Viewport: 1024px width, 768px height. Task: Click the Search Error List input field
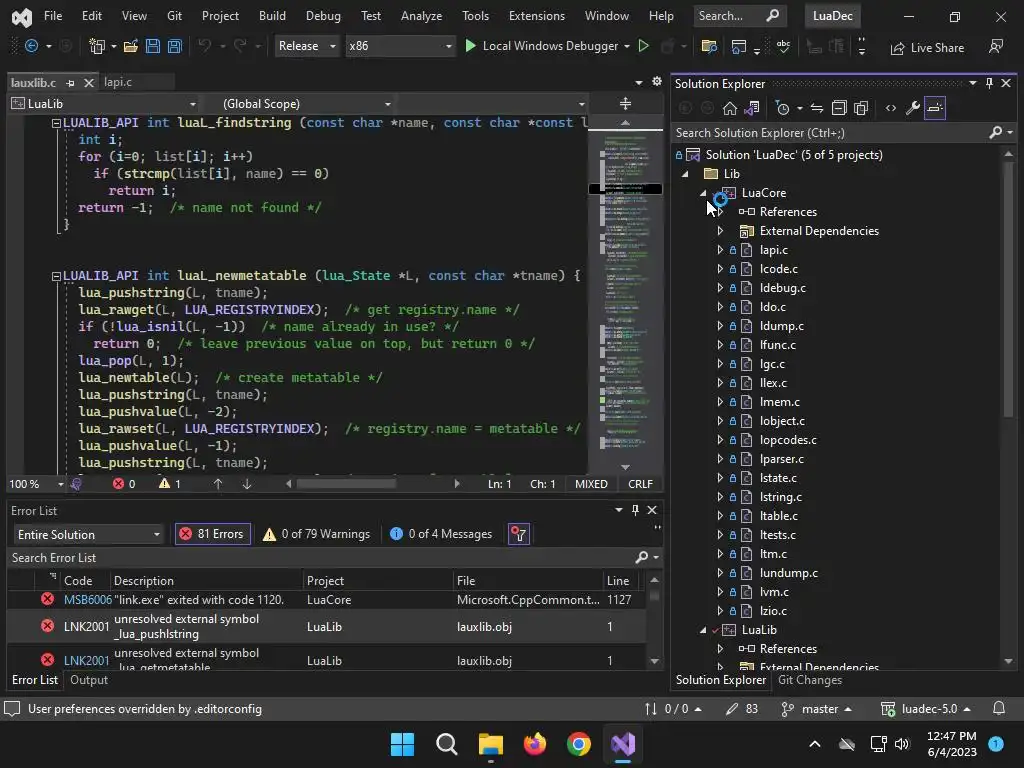point(320,558)
